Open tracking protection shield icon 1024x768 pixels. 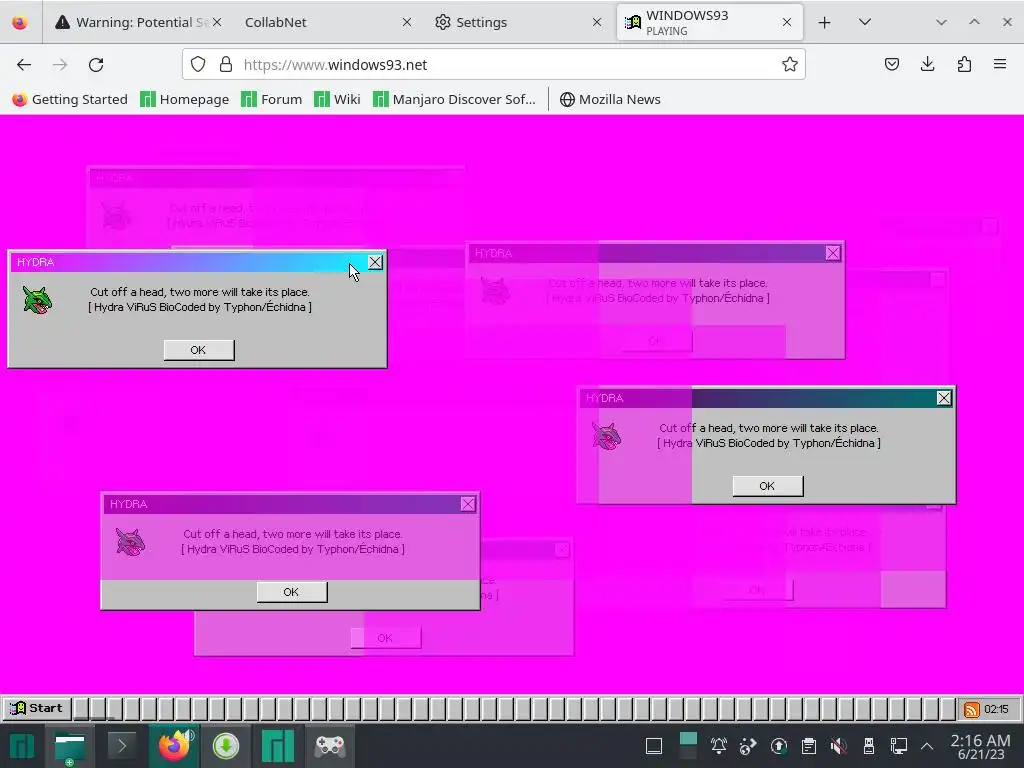(x=198, y=64)
